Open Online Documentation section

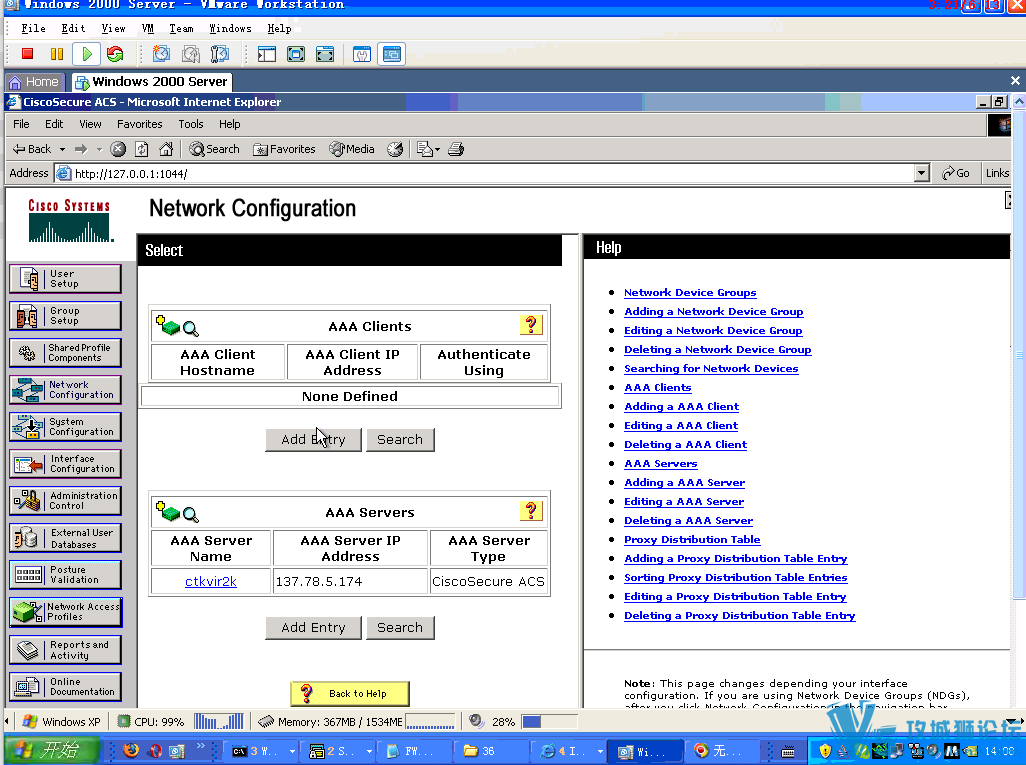(65, 686)
